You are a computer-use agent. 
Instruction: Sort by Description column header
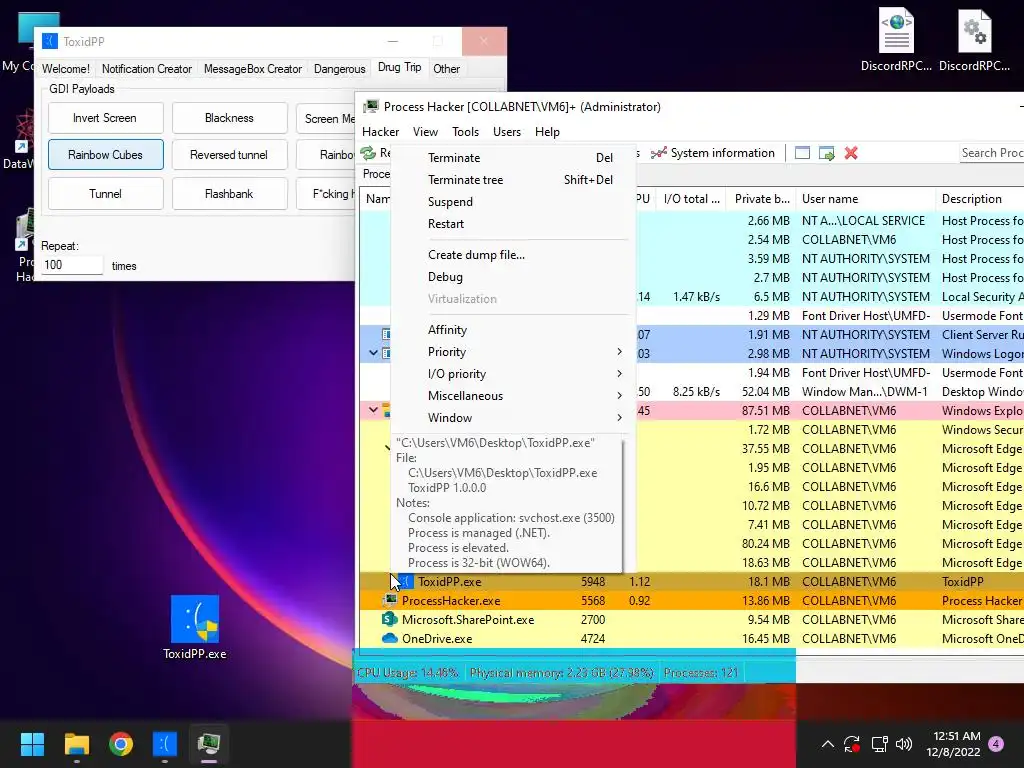pyautogui.click(x=980, y=199)
